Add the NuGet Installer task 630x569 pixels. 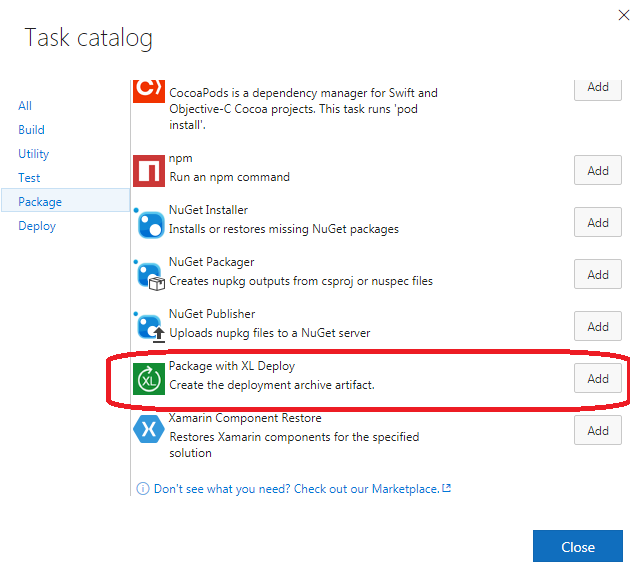pyautogui.click(x=598, y=222)
